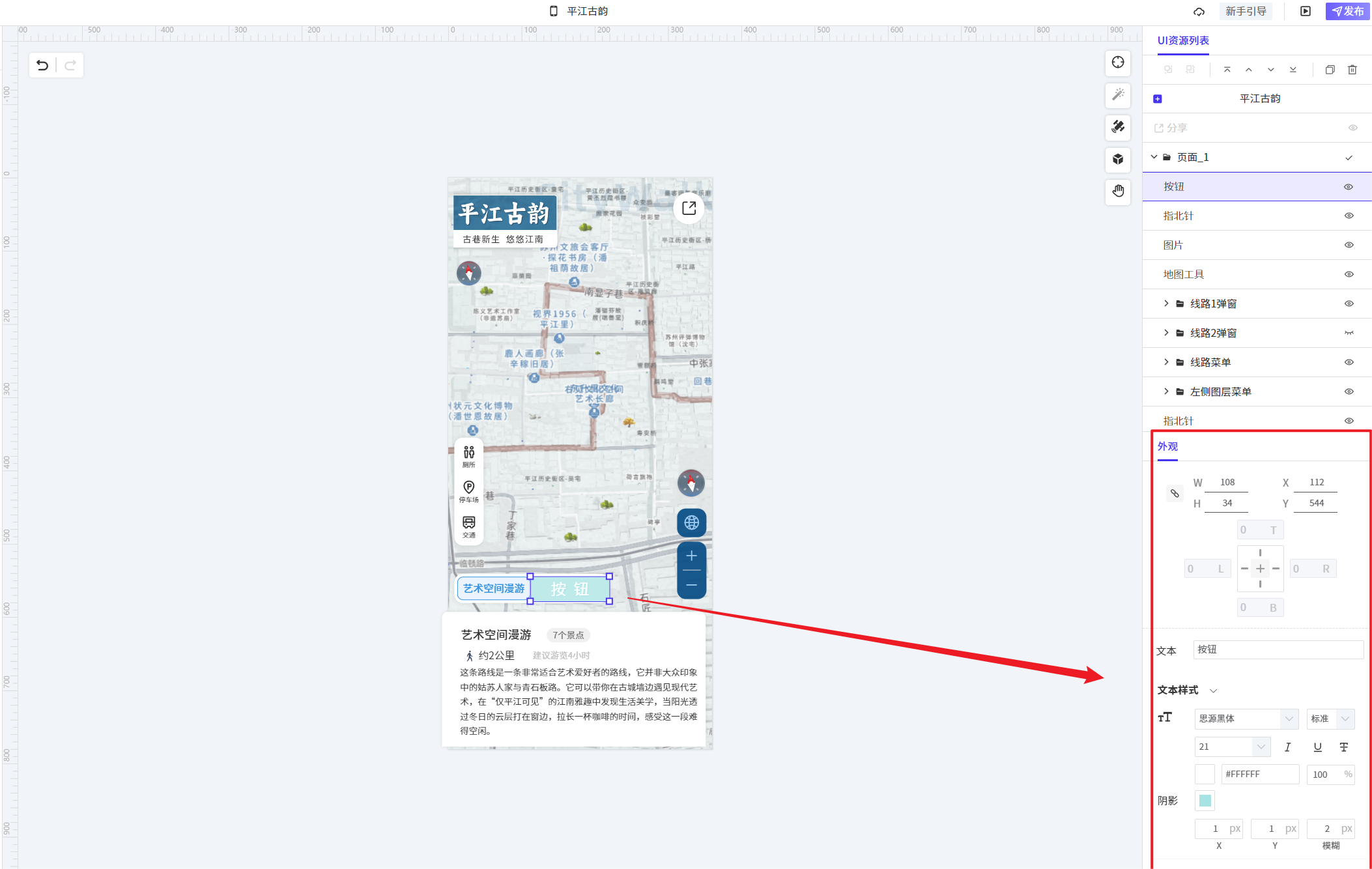
Task: Click the width W value field
Action: pos(1227,483)
